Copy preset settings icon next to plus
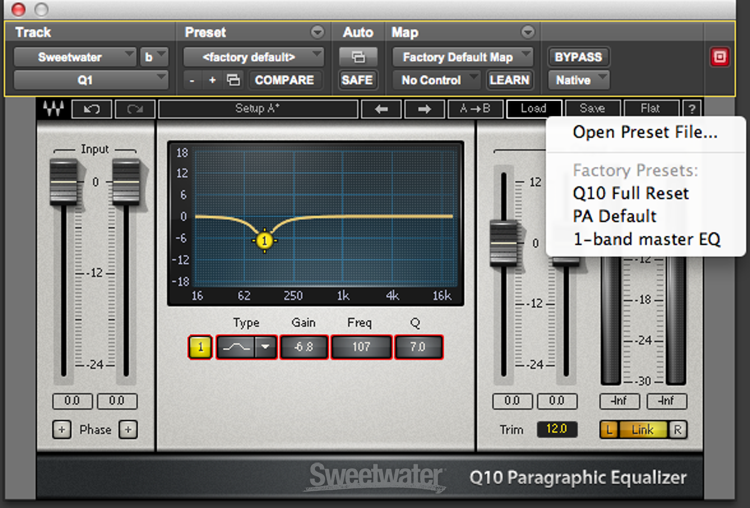The height and width of the screenshot is (508, 750). (x=233, y=80)
